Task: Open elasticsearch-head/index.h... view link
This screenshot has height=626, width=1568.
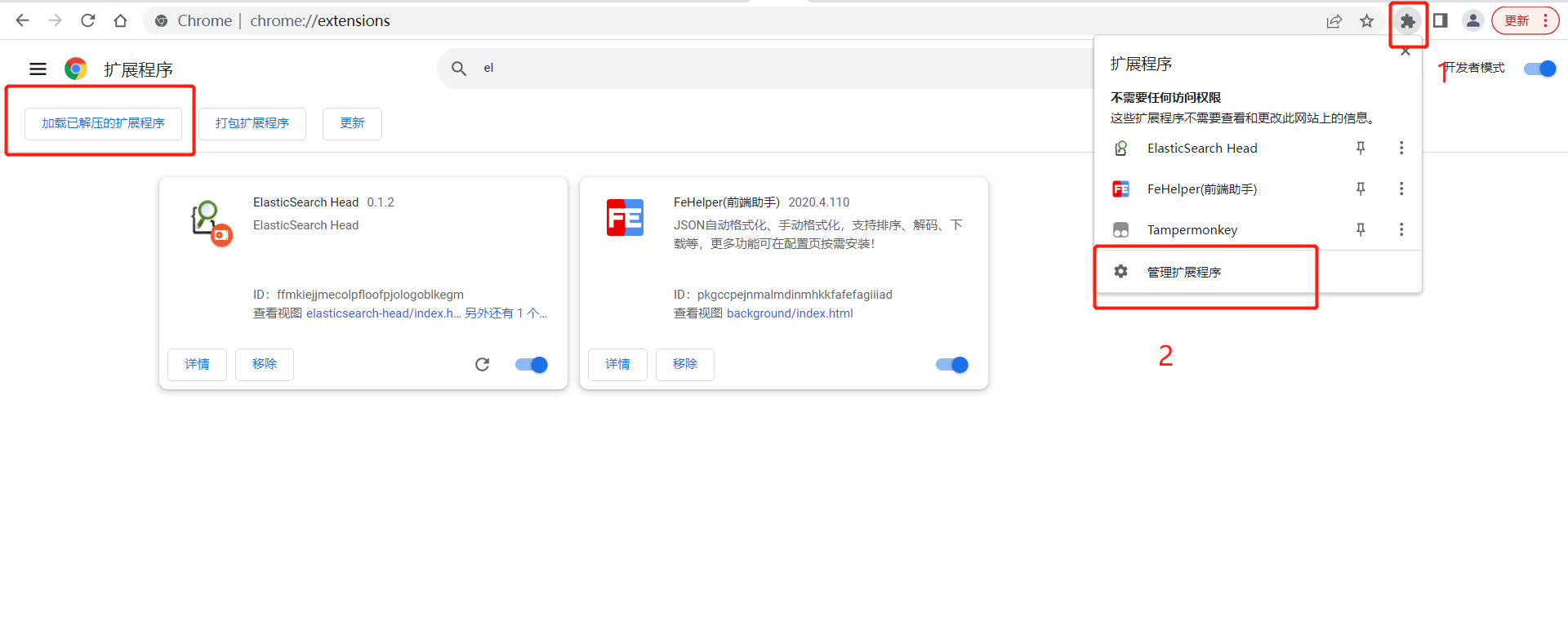Action: point(384,313)
